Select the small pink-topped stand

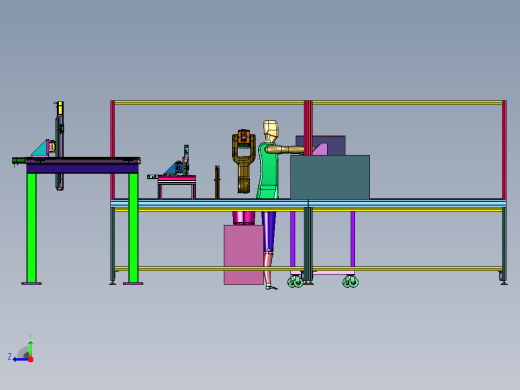coord(177,187)
